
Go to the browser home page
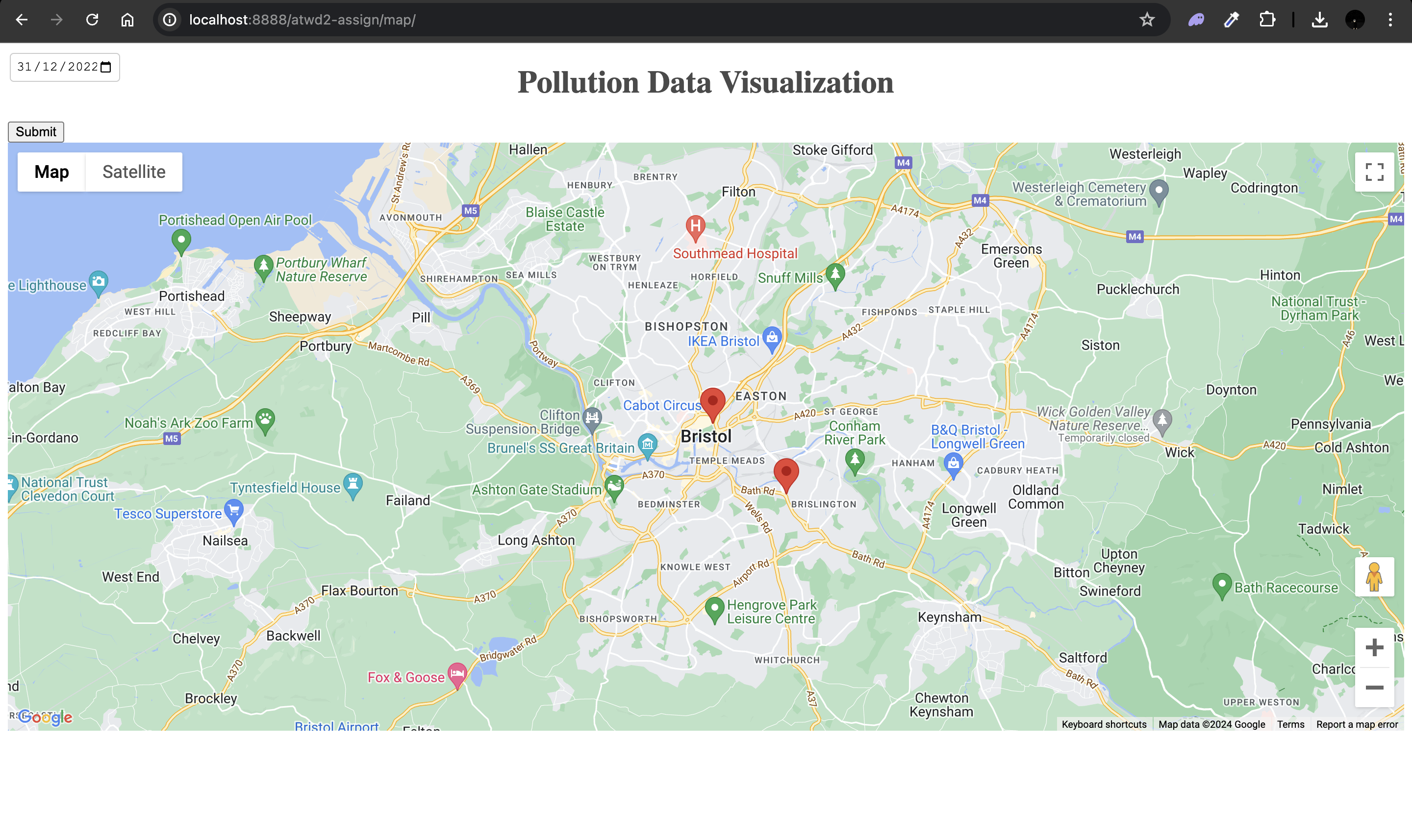127,20
